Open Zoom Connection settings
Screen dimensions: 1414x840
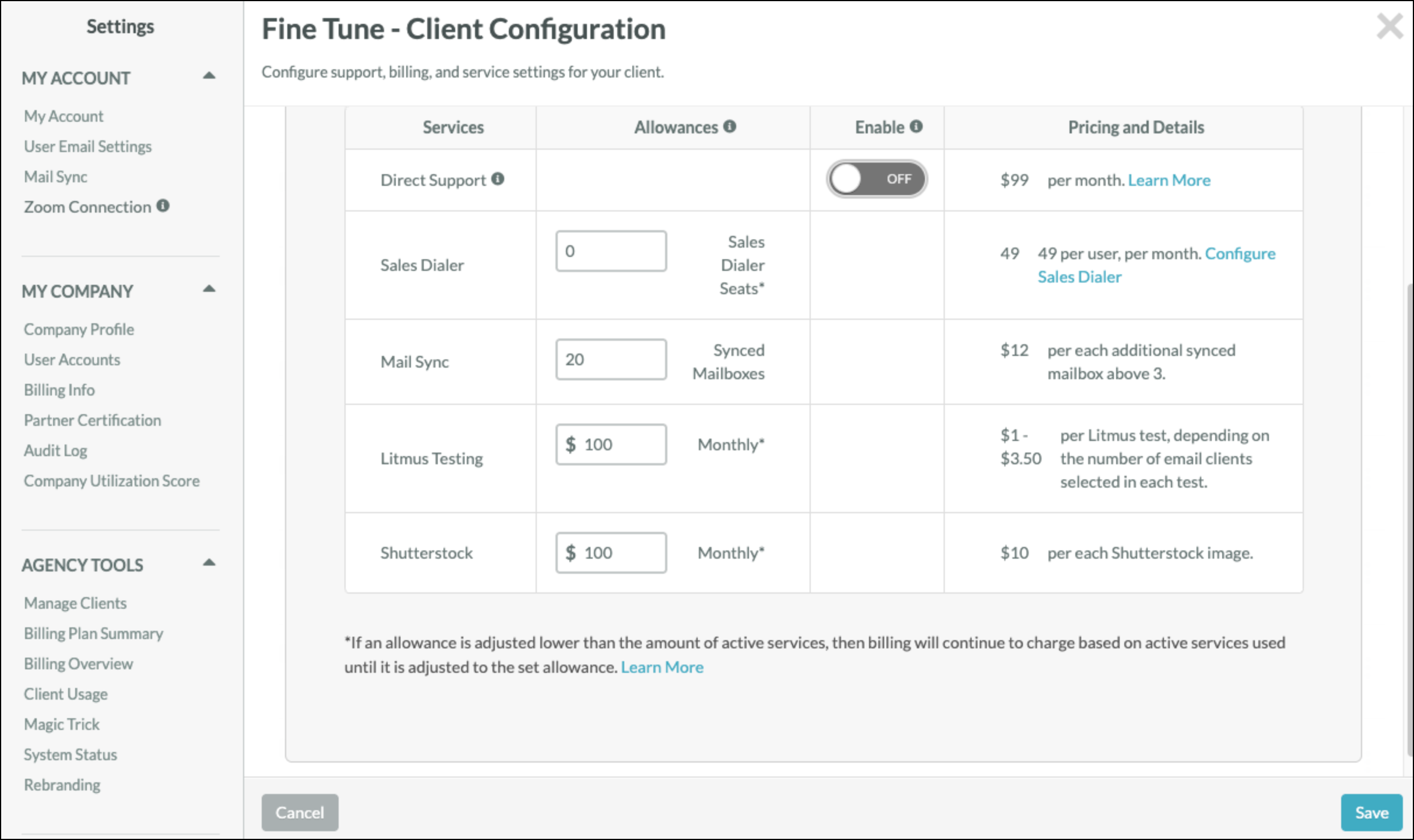87,207
